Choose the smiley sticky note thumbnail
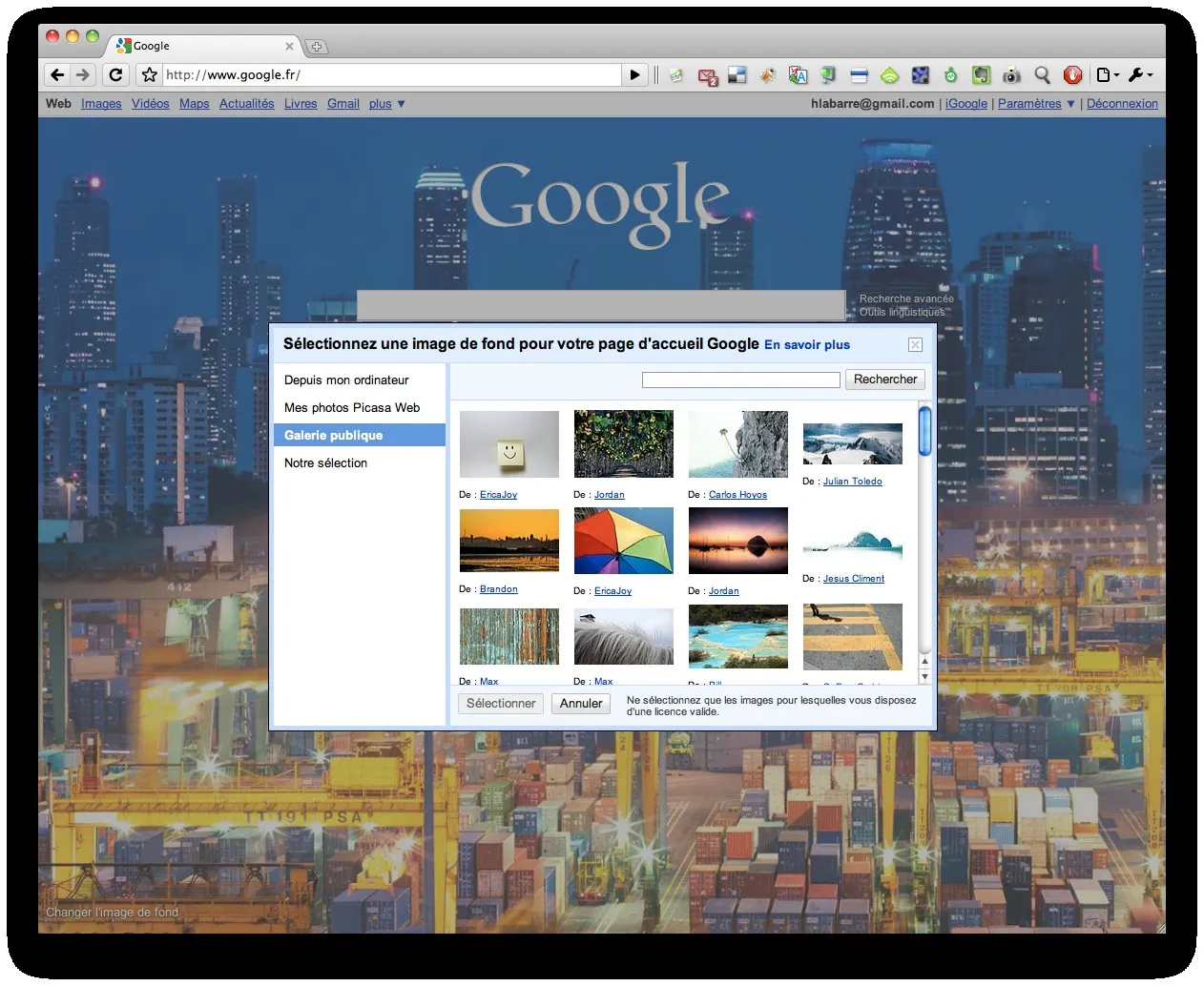This screenshot has width=1204, height=986. [x=509, y=444]
